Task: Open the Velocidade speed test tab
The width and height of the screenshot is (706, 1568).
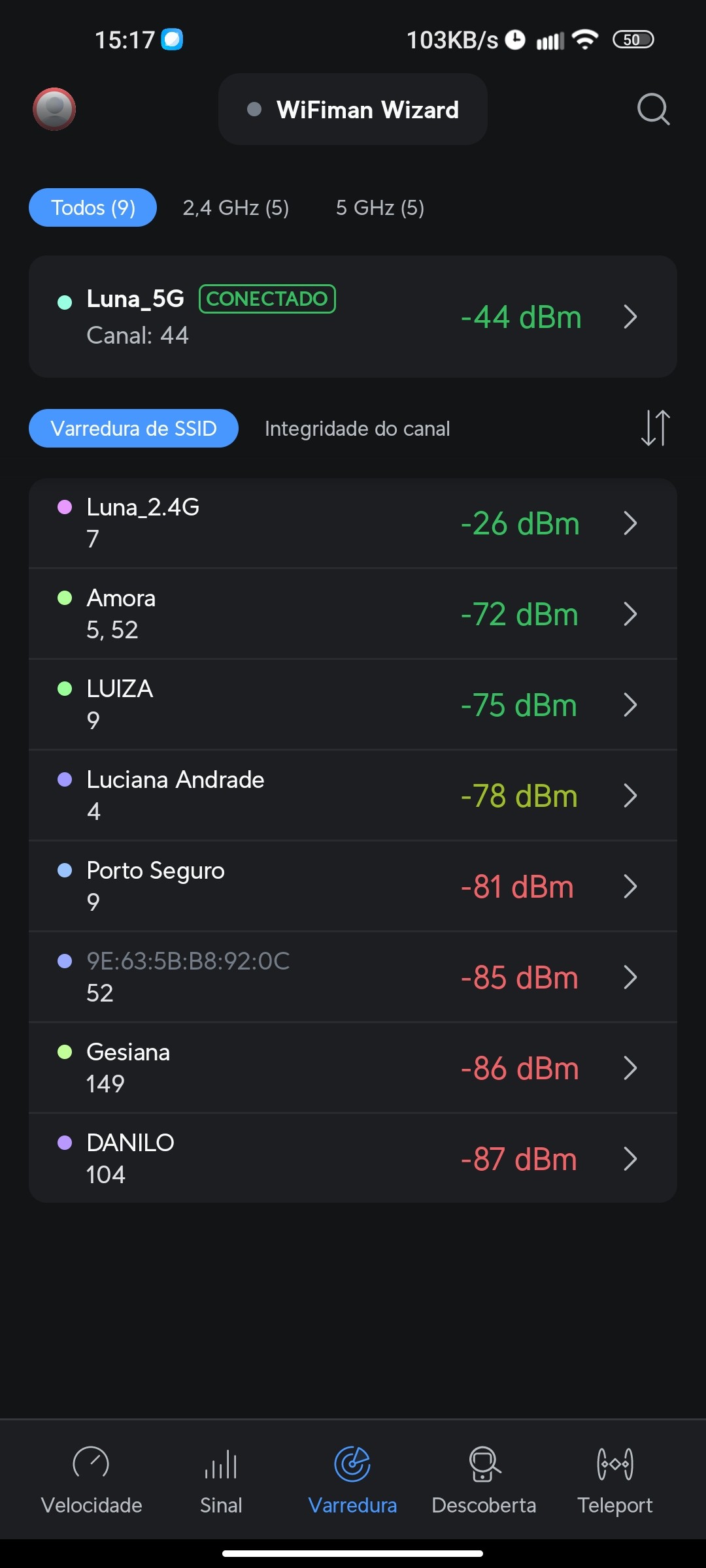Action: pyautogui.click(x=92, y=1479)
